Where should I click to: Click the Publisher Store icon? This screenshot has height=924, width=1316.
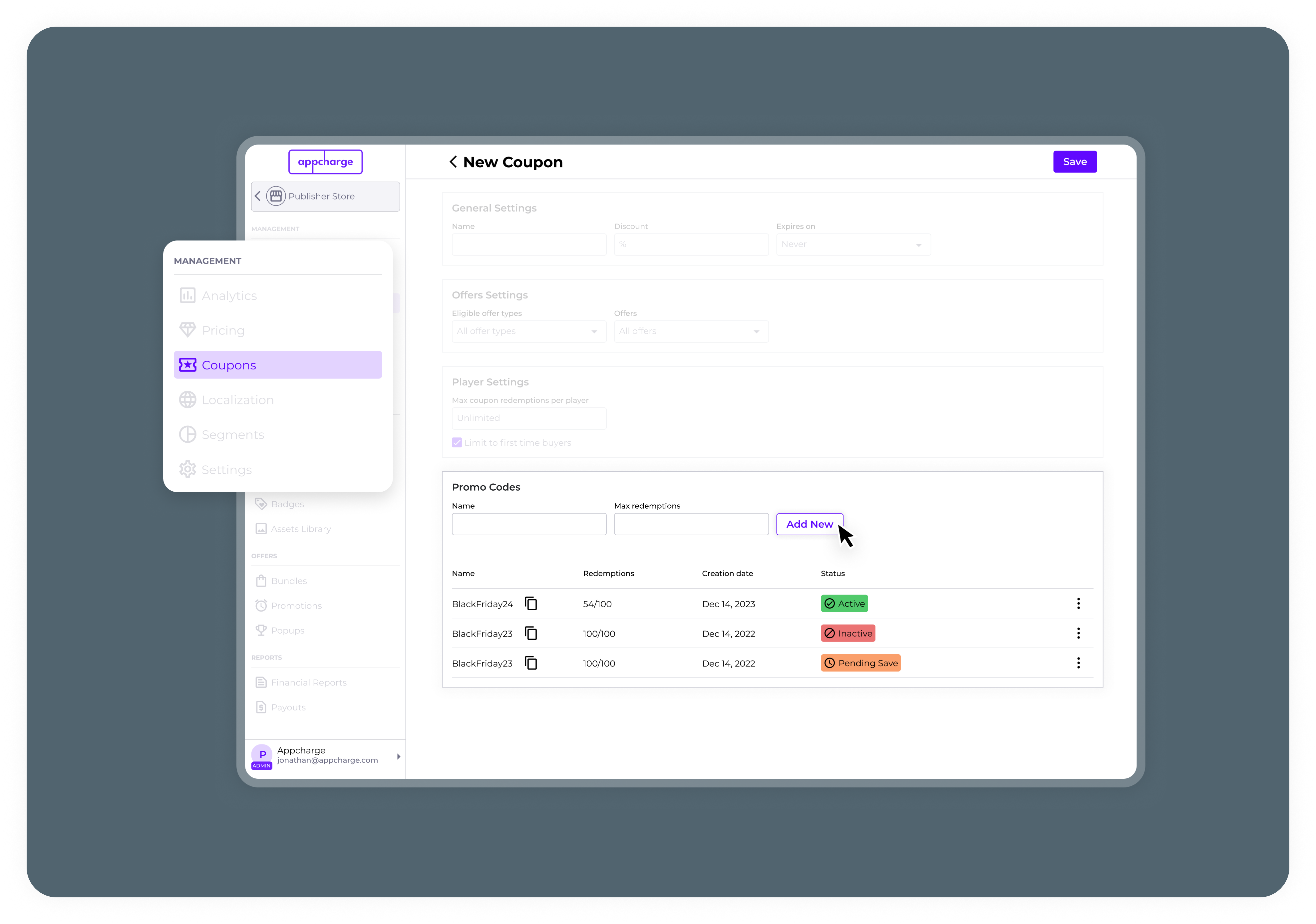(x=276, y=196)
